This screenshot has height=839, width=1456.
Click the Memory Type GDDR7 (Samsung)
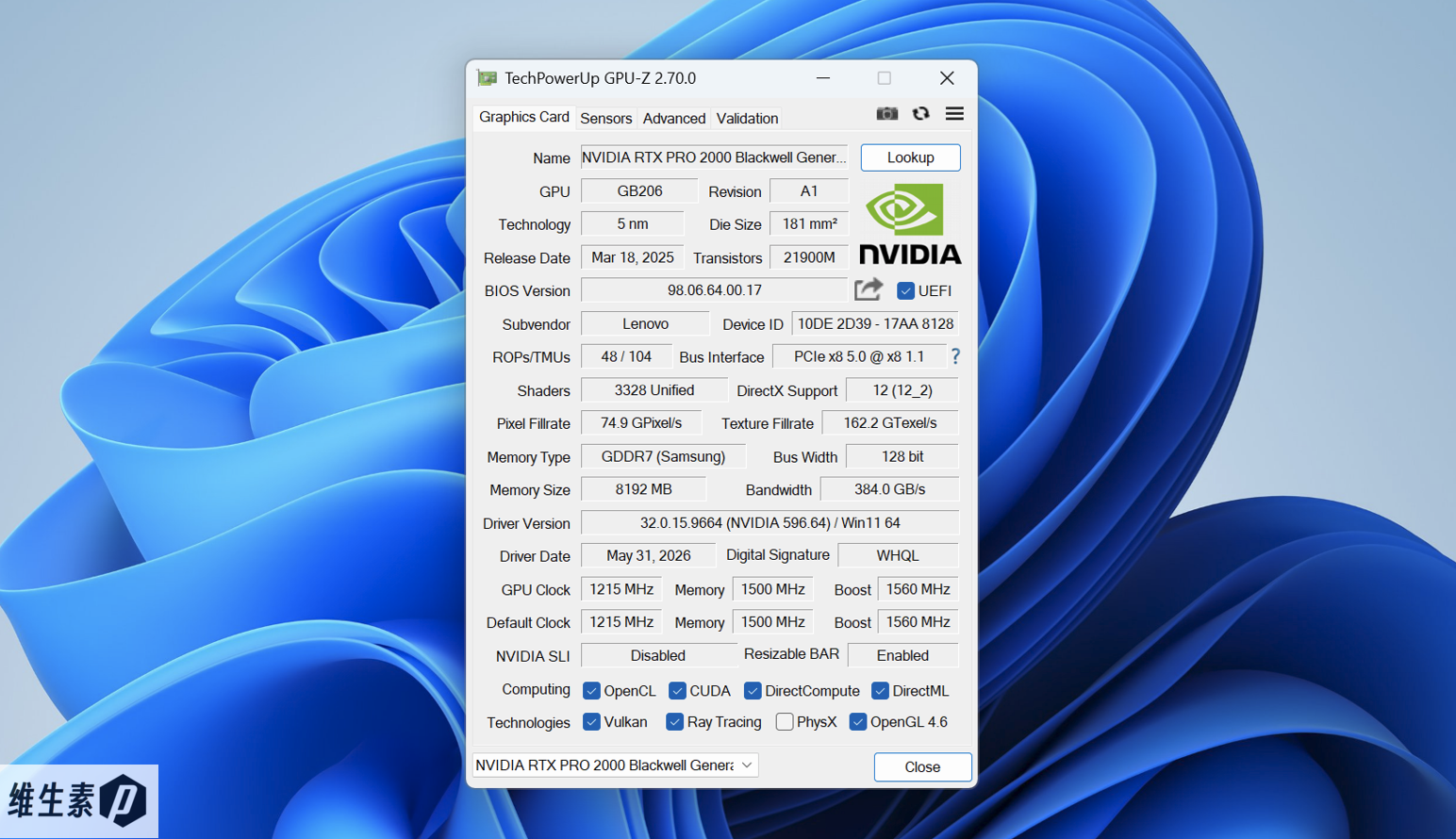coord(663,456)
